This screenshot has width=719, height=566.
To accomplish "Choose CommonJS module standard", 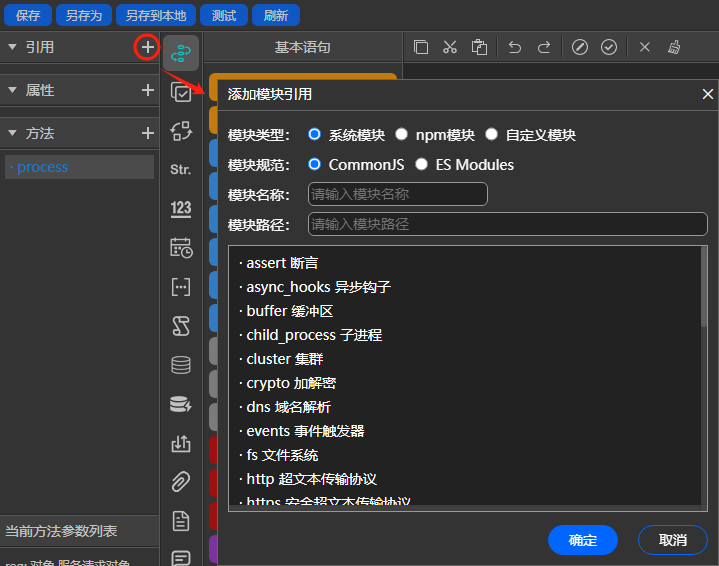I will click(x=314, y=164).
